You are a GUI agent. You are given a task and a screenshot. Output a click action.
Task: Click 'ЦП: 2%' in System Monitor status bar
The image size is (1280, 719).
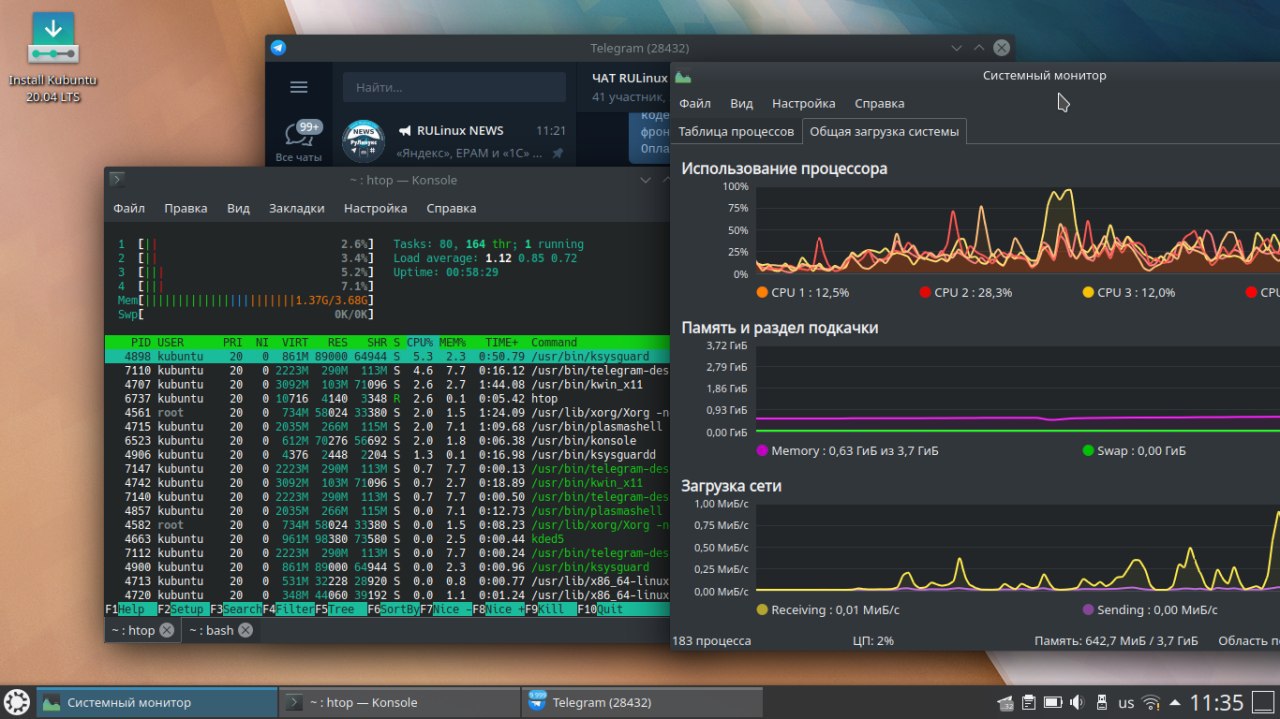(x=873, y=640)
